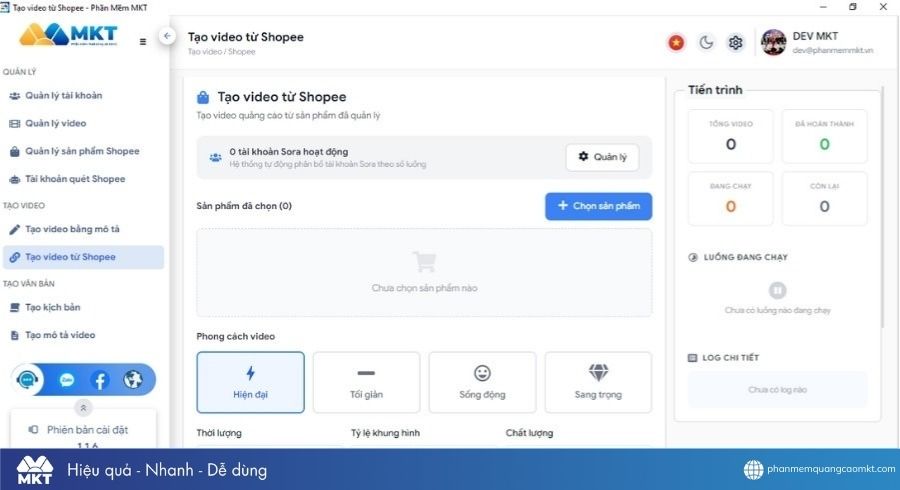The image size is (900, 490).
Task: Switch language via Vietnam flag icon
Action: (x=676, y=42)
